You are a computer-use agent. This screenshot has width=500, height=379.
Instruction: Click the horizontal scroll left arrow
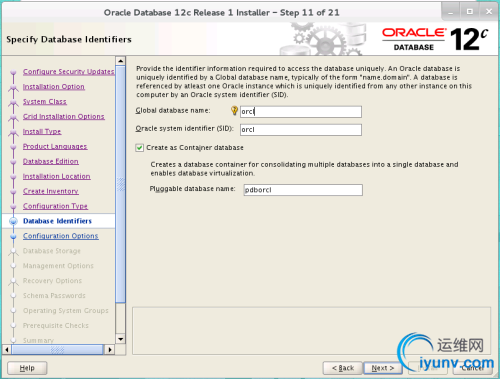[7, 350]
